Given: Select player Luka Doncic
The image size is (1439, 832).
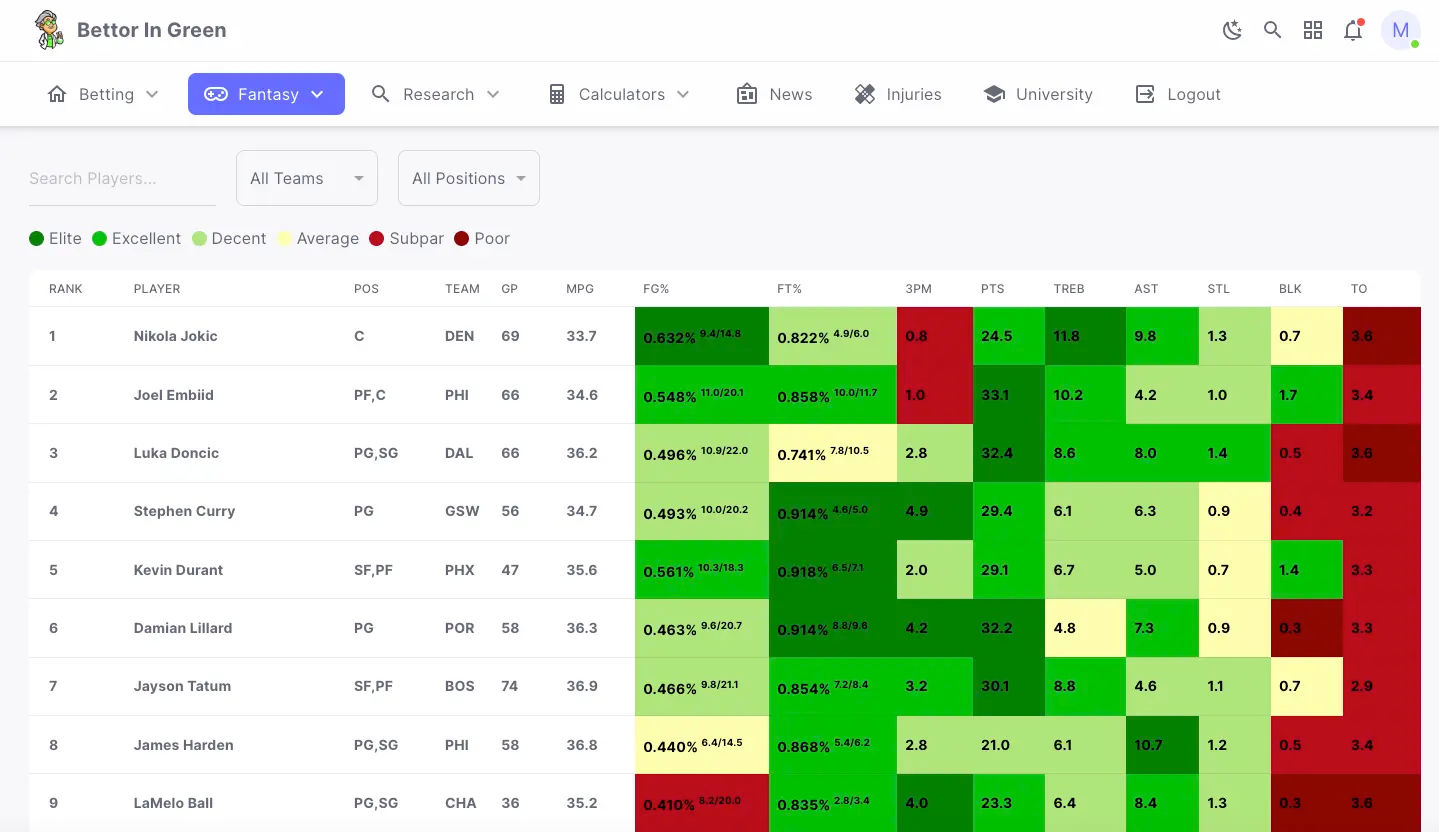Looking at the screenshot, I should tap(176, 453).
